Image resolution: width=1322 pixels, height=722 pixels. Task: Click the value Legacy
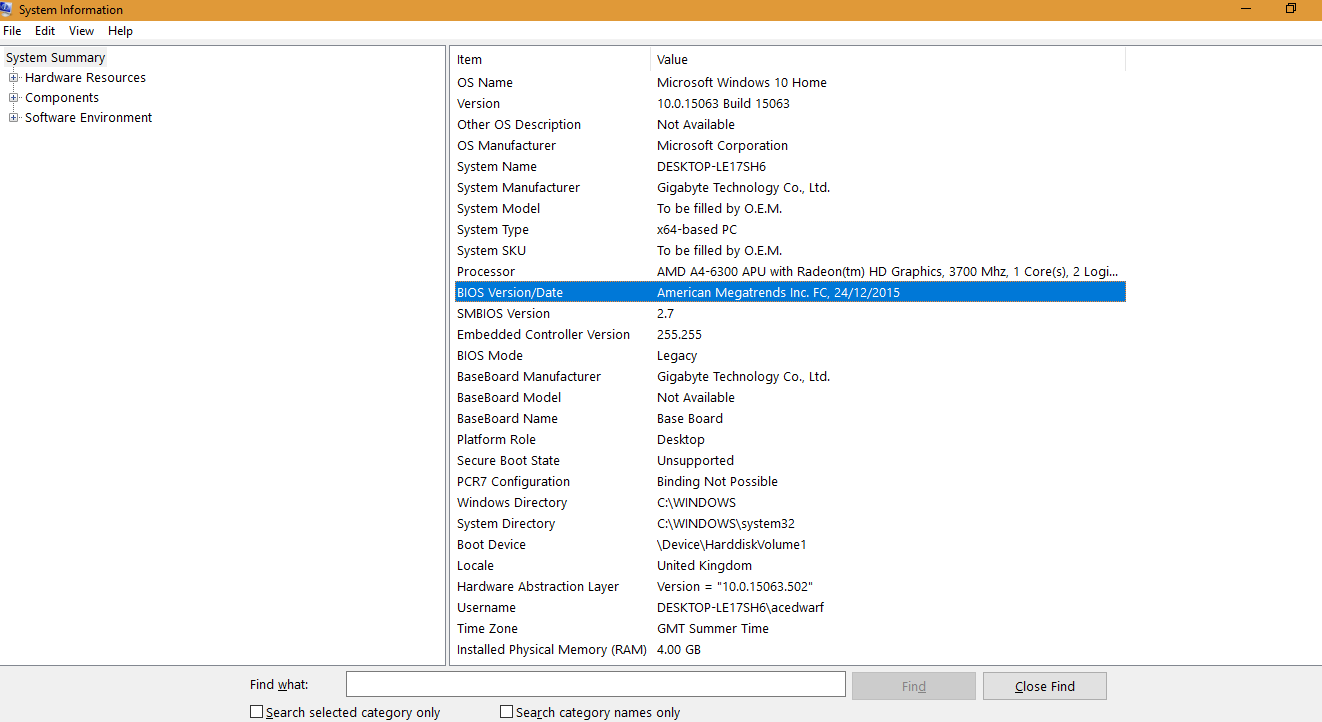(x=677, y=356)
